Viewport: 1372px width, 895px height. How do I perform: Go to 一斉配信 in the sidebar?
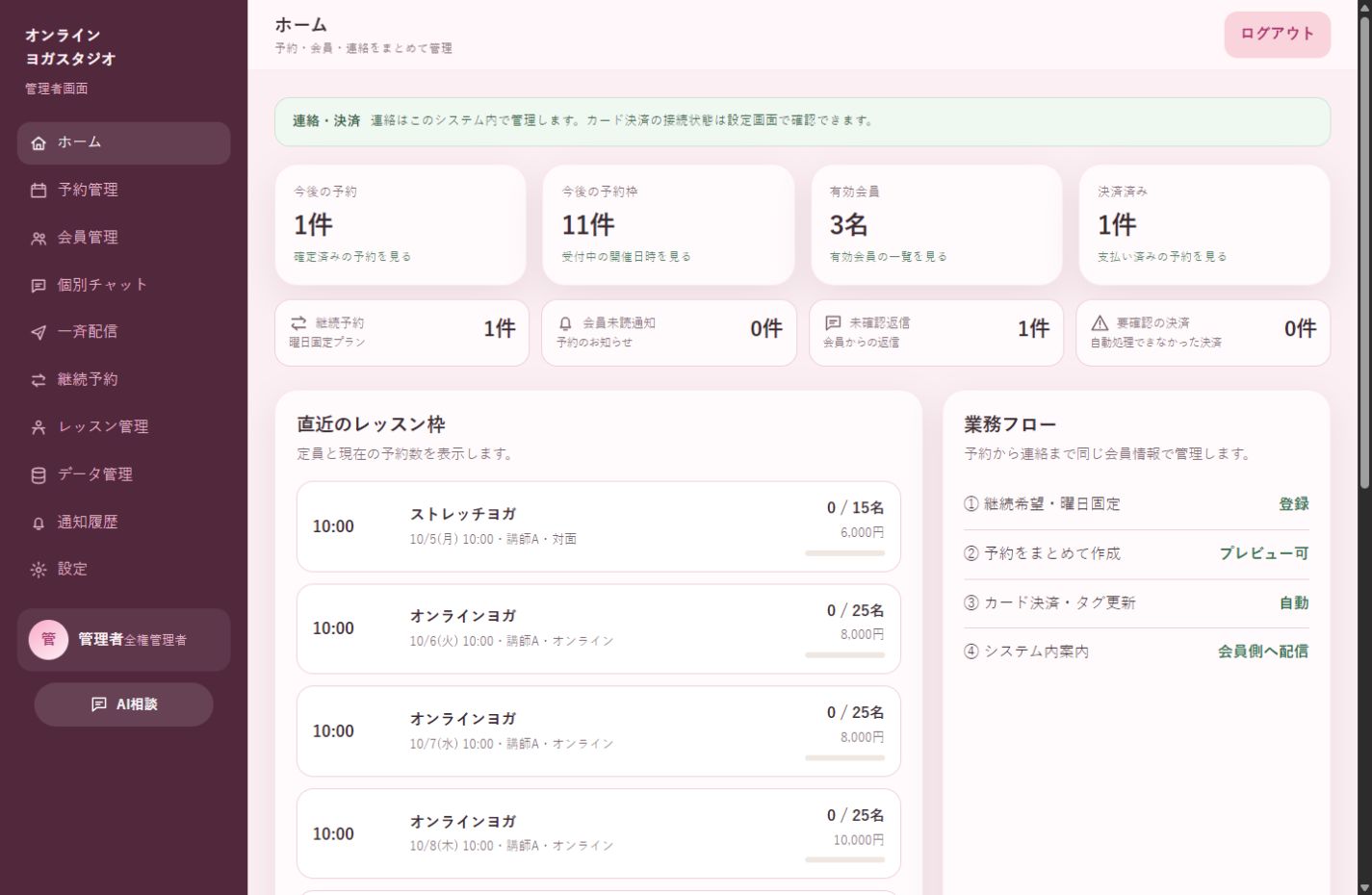(123, 332)
